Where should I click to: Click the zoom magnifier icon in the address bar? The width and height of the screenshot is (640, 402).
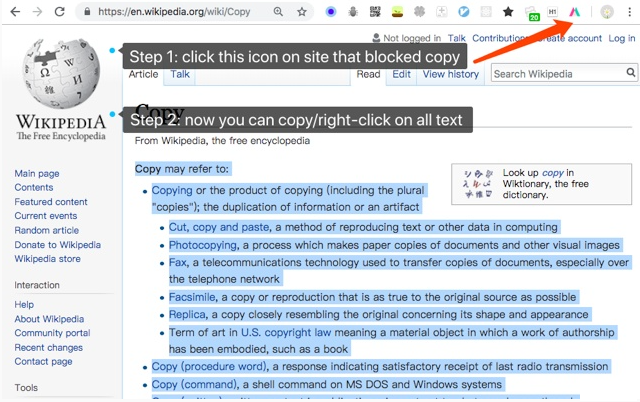pyautogui.click(x=278, y=11)
